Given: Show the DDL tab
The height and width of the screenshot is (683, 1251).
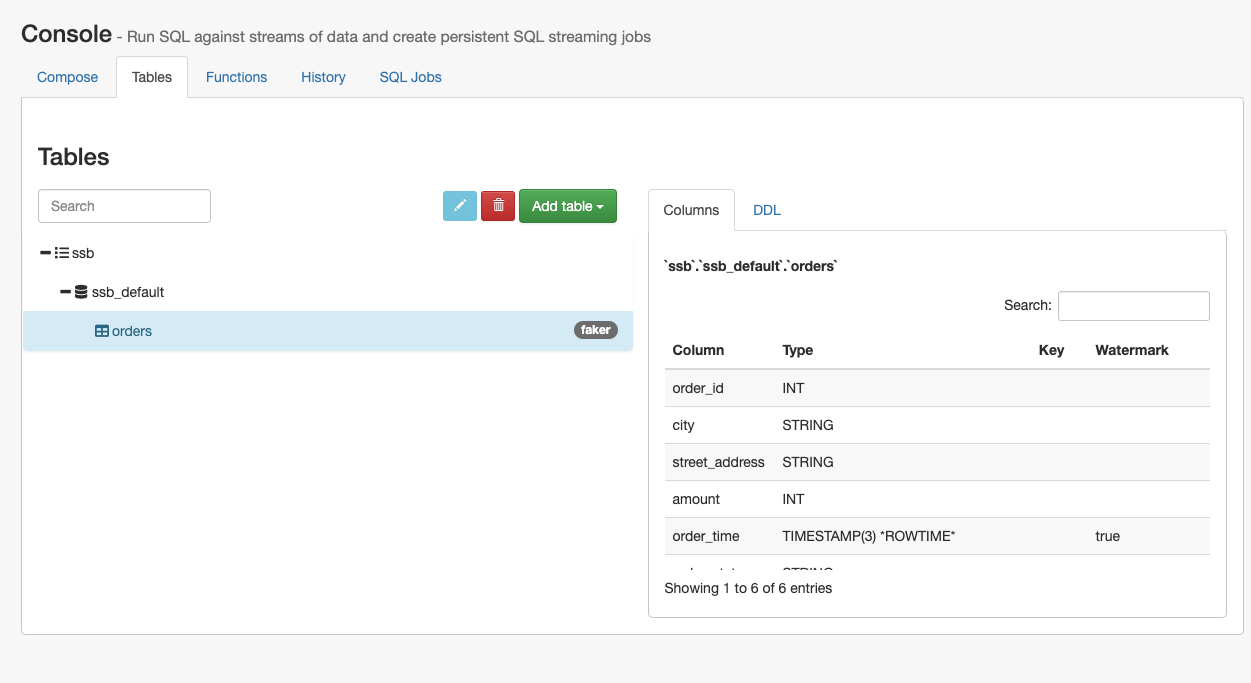Looking at the screenshot, I should coord(766,210).
